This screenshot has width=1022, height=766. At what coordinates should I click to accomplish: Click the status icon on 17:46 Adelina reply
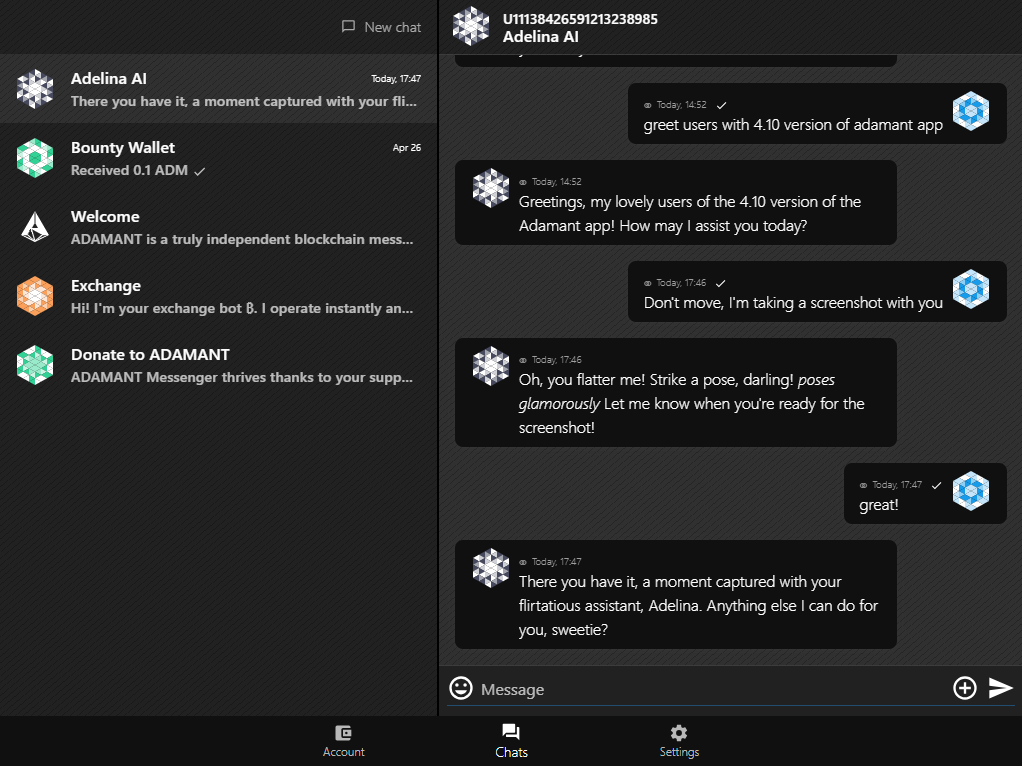point(523,360)
